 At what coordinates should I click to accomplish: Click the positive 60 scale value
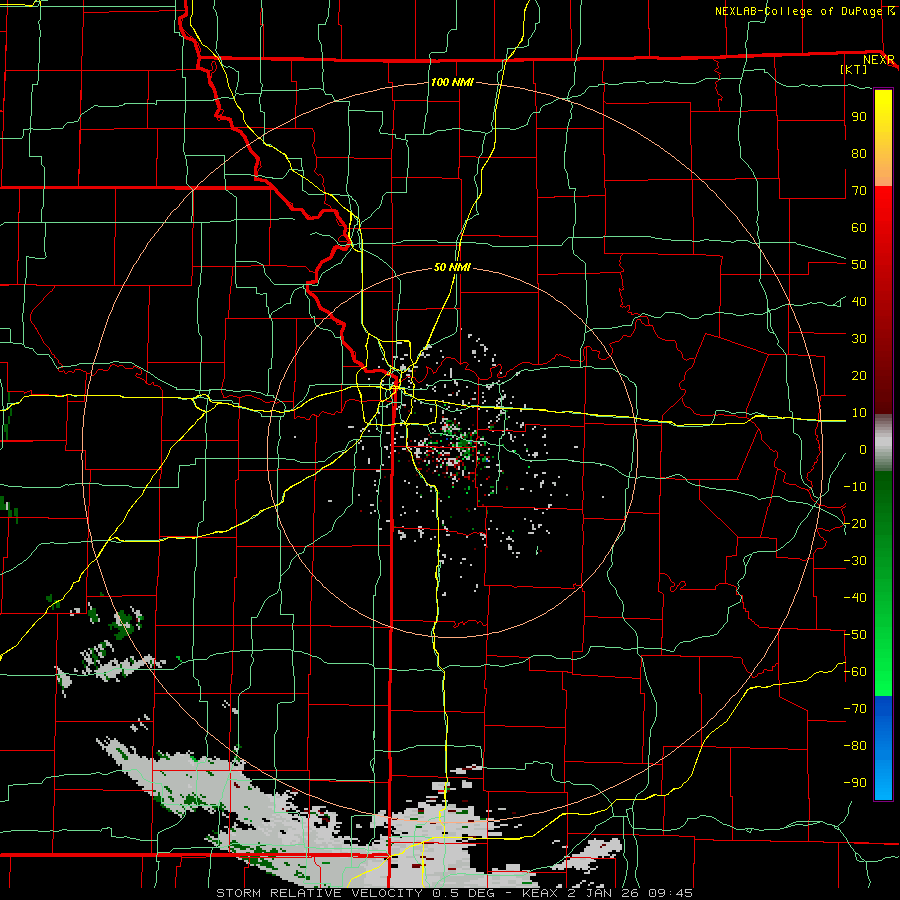tap(859, 228)
